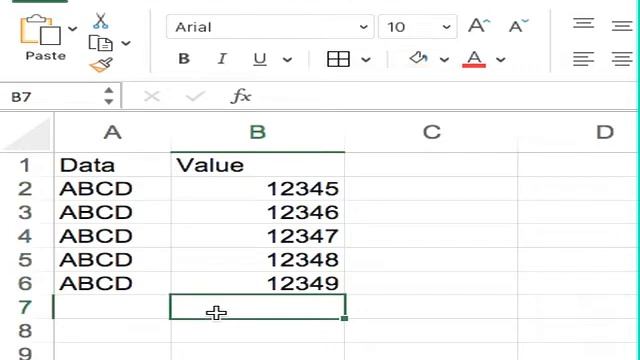Click the Name Box stepper arrows

coord(109,96)
